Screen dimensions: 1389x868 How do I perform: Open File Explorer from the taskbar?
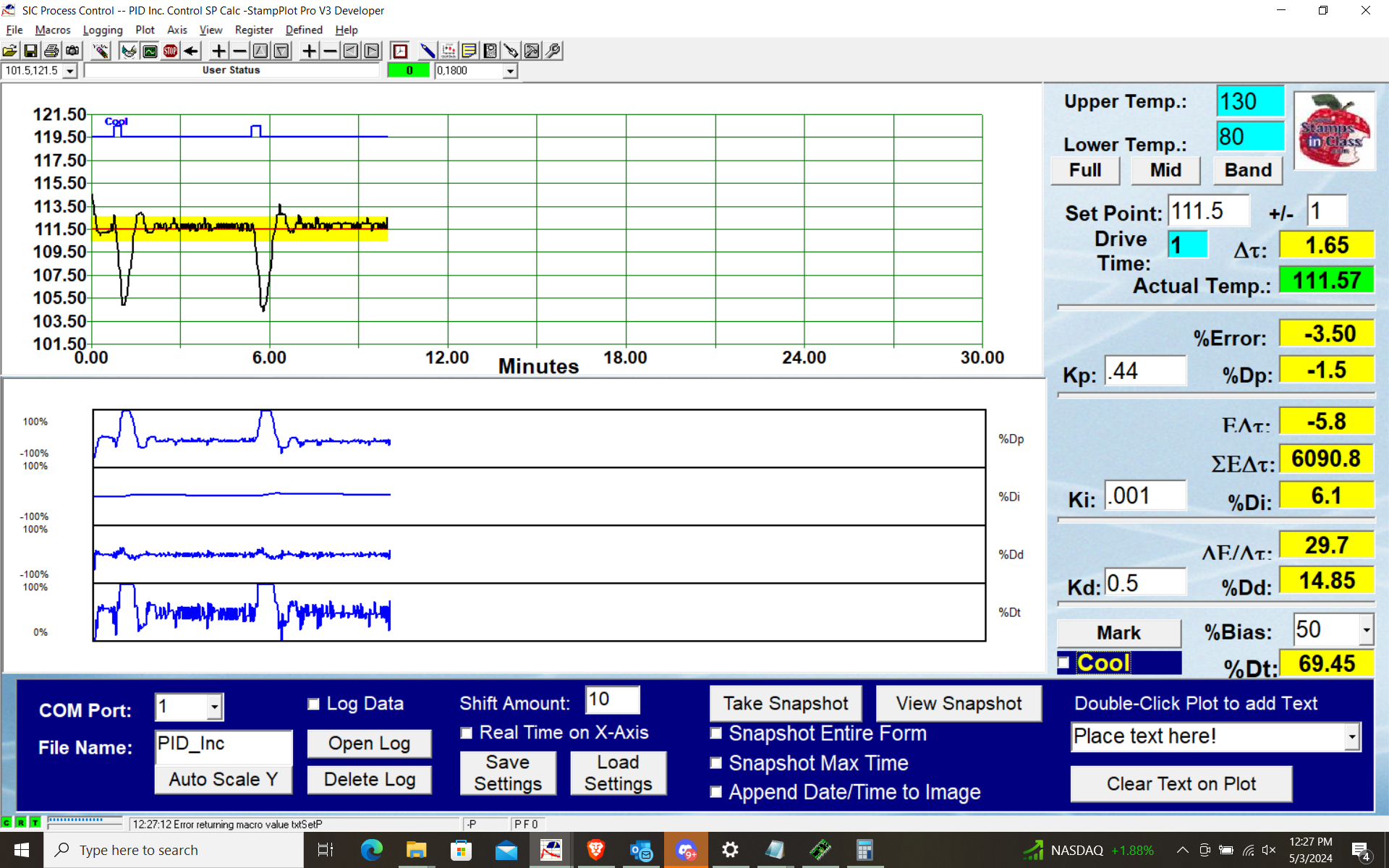pos(416,850)
